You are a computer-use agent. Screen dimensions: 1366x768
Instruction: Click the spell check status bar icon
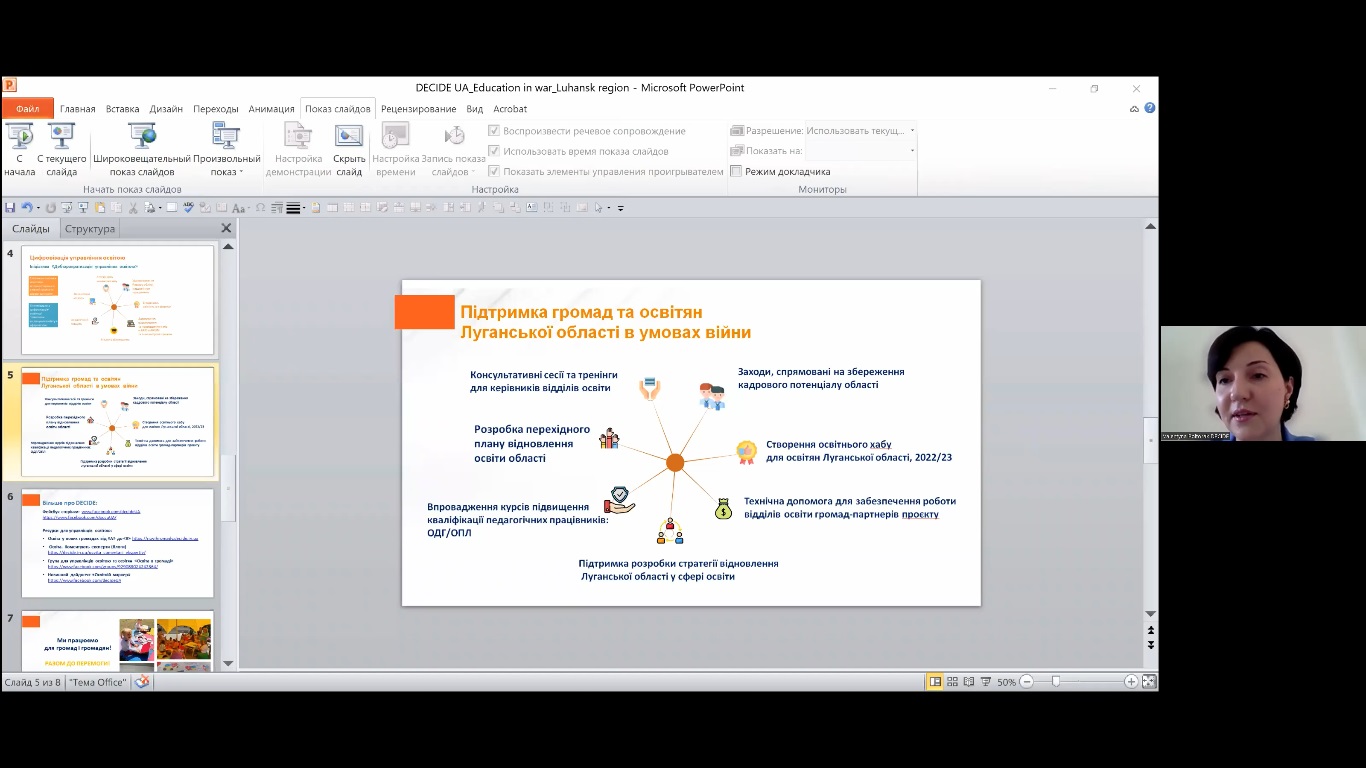142,682
